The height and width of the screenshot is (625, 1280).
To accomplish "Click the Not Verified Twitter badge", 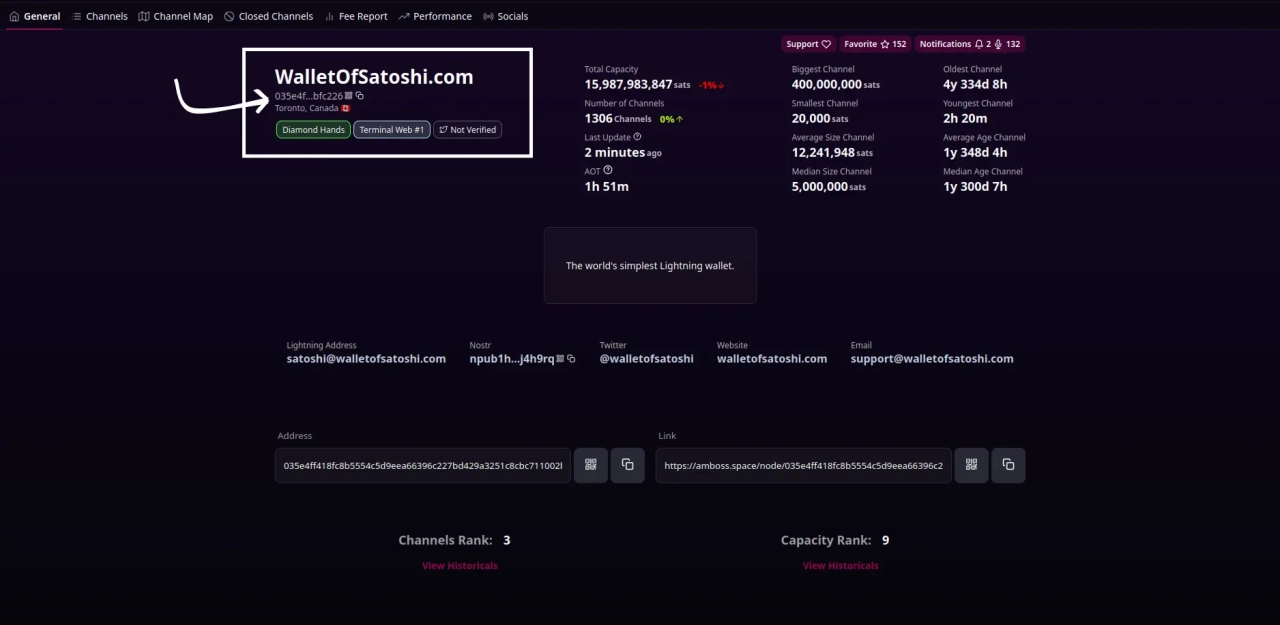I will [467, 130].
